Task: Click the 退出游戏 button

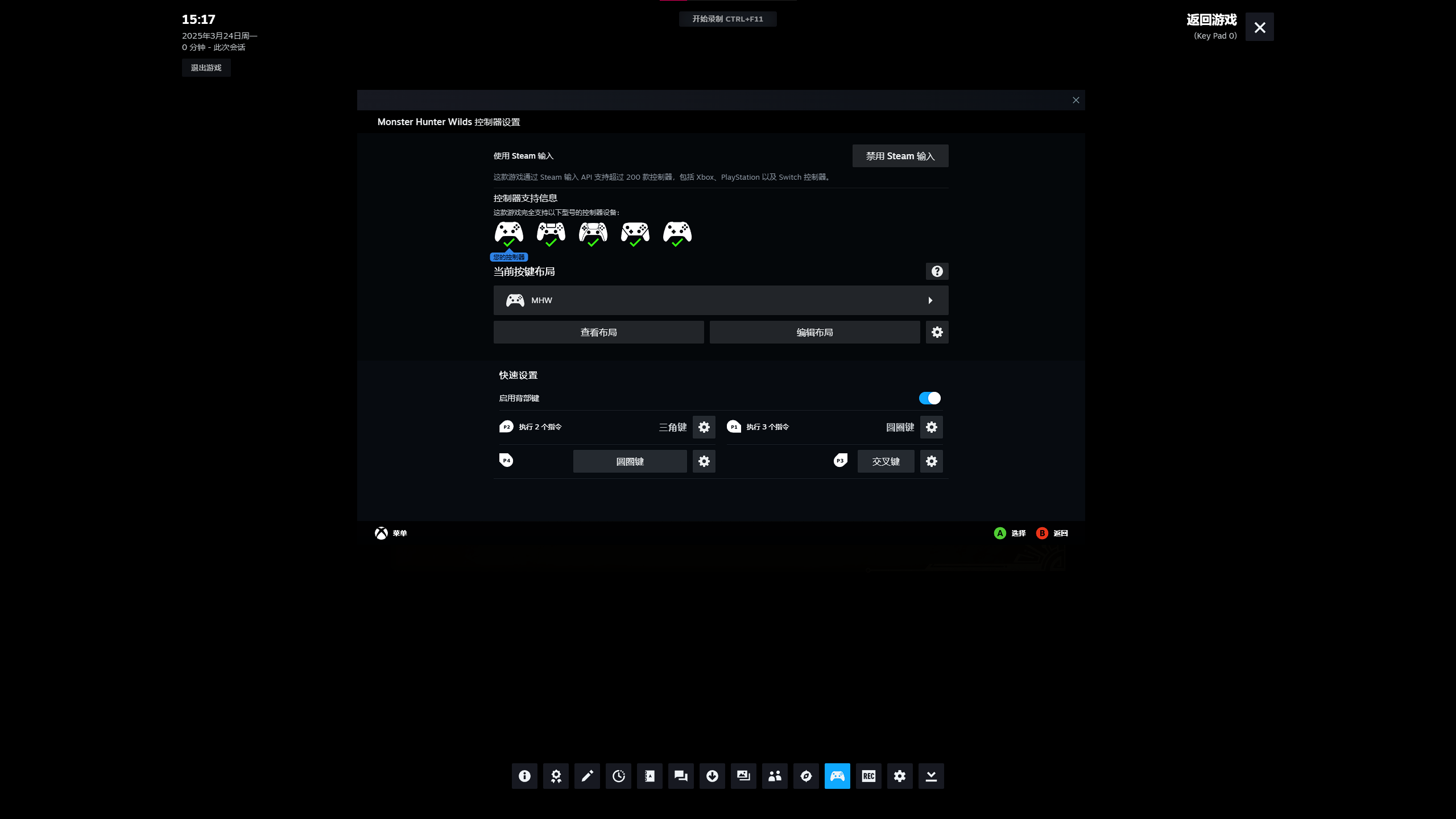Action: [206, 68]
